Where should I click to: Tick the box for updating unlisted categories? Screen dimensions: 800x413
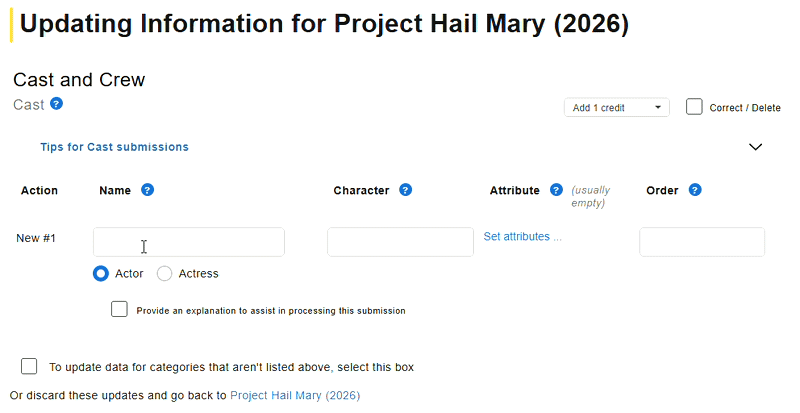[x=29, y=367]
